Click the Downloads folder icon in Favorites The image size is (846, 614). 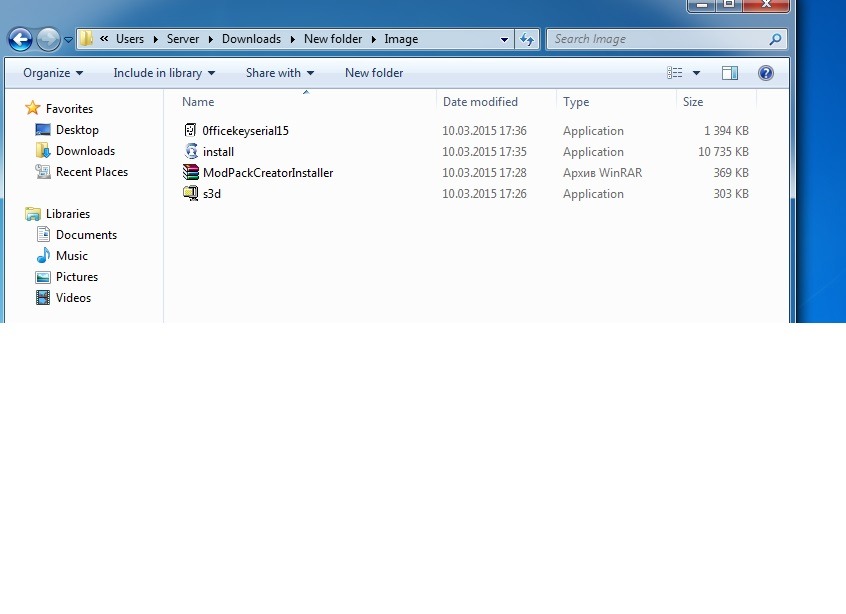43,151
